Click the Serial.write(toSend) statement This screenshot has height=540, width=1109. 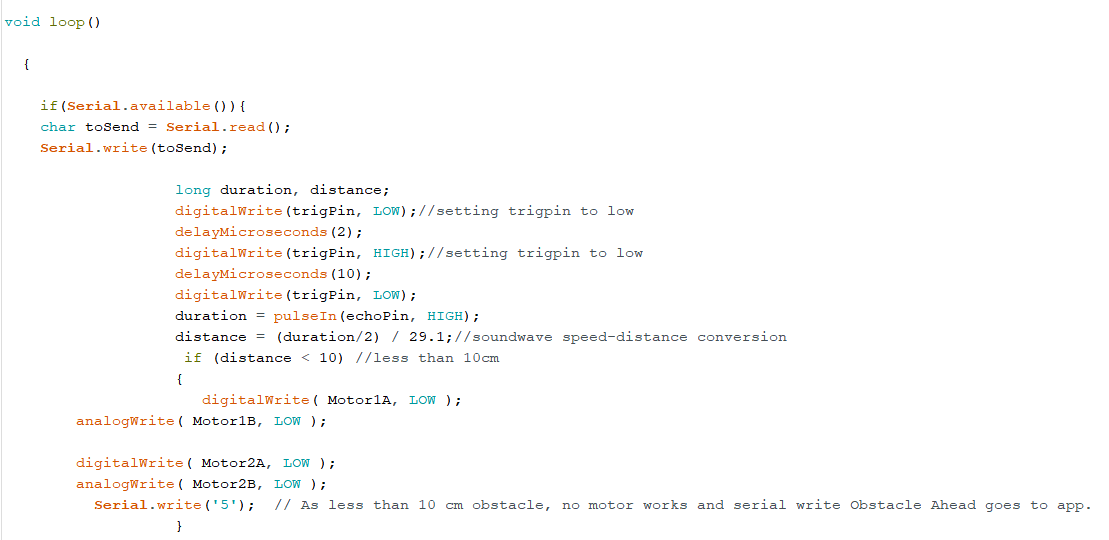[134, 148]
